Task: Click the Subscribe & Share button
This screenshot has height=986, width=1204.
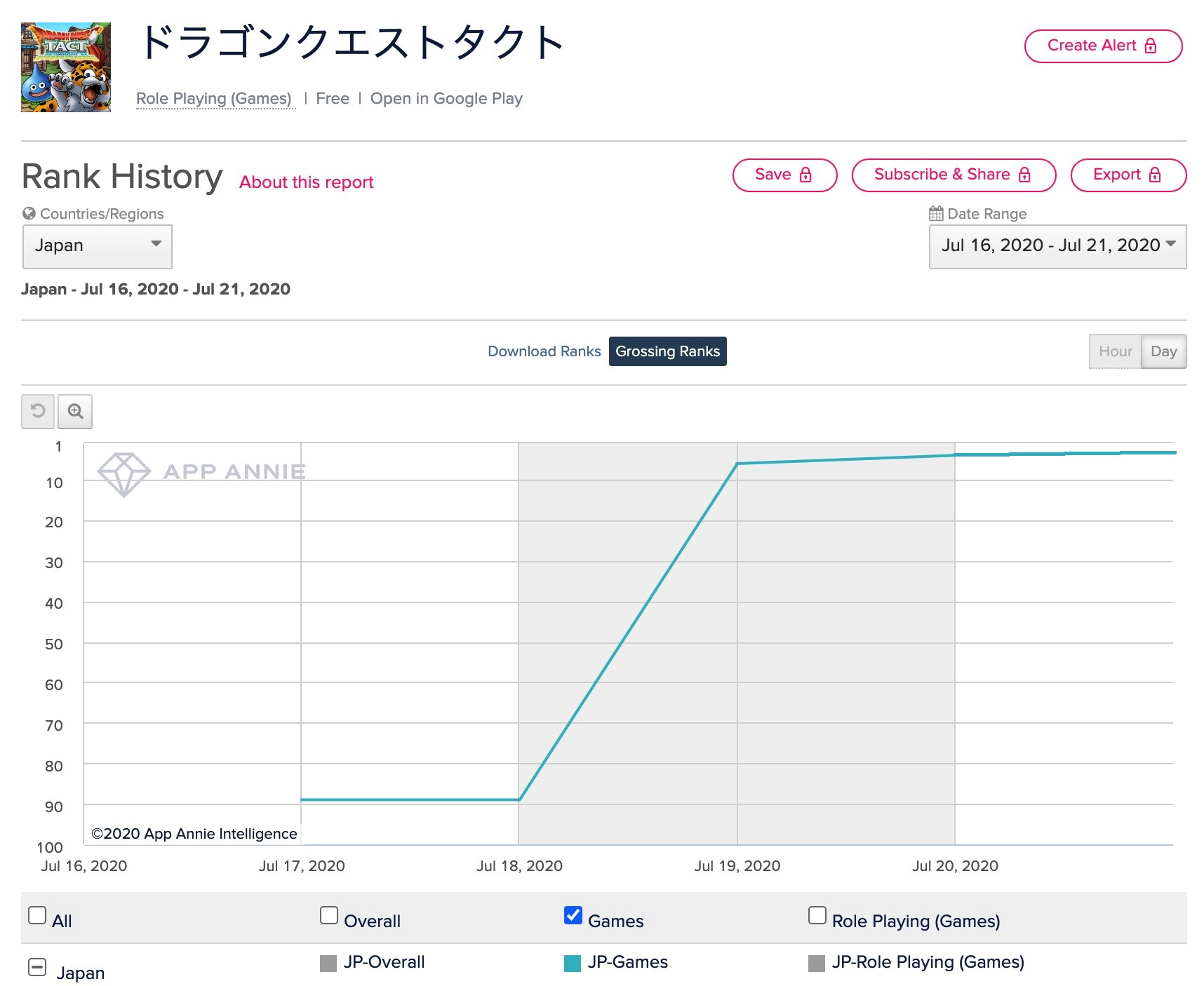Action: coord(954,175)
